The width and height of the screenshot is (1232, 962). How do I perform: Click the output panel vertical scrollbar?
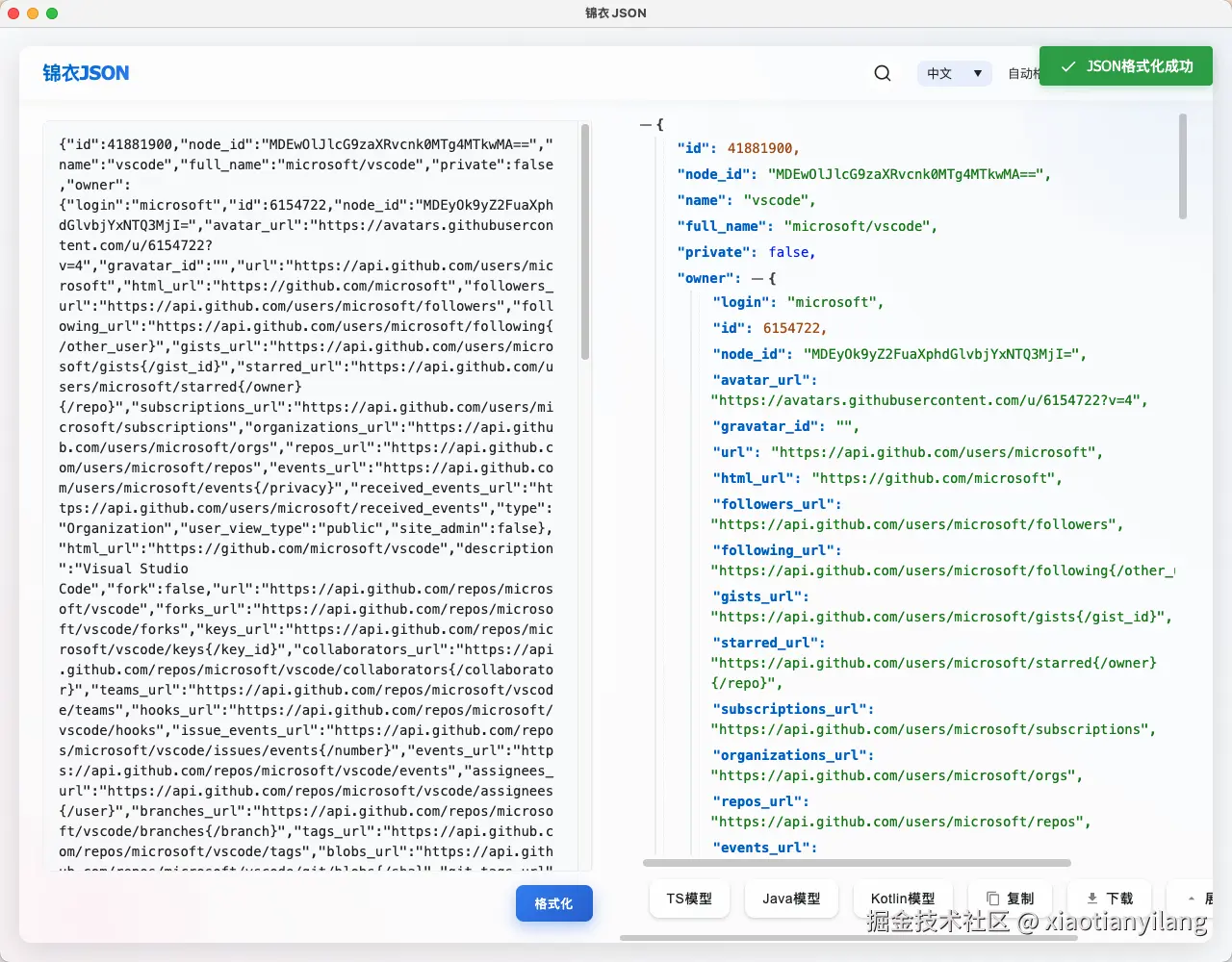pos(1182,166)
